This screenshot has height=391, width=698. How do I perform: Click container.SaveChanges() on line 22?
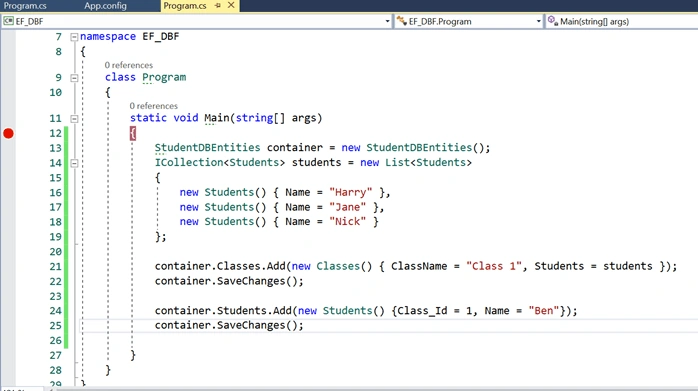pos(229,281)
